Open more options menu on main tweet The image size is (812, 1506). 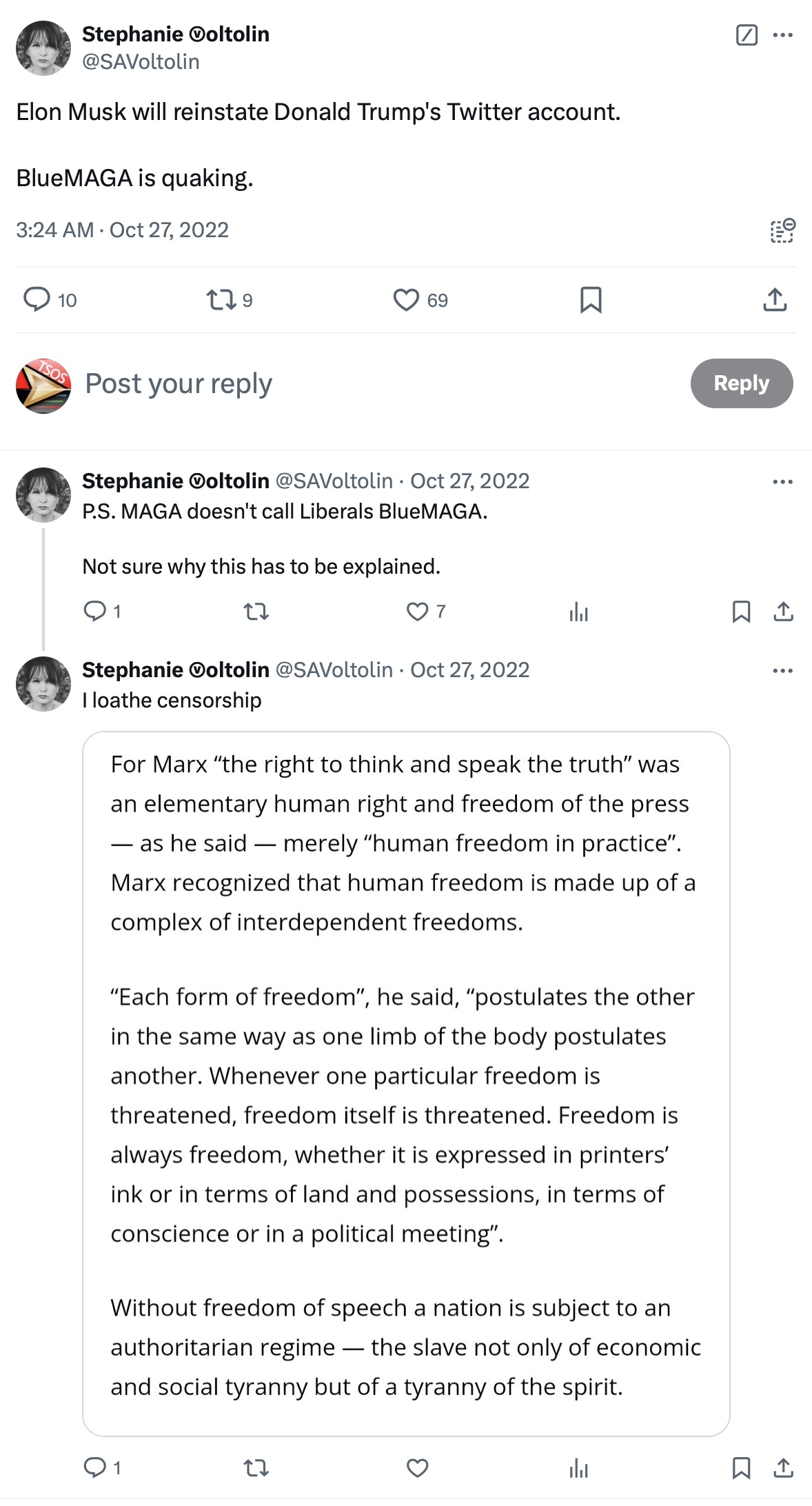click(x=782, y=34)
